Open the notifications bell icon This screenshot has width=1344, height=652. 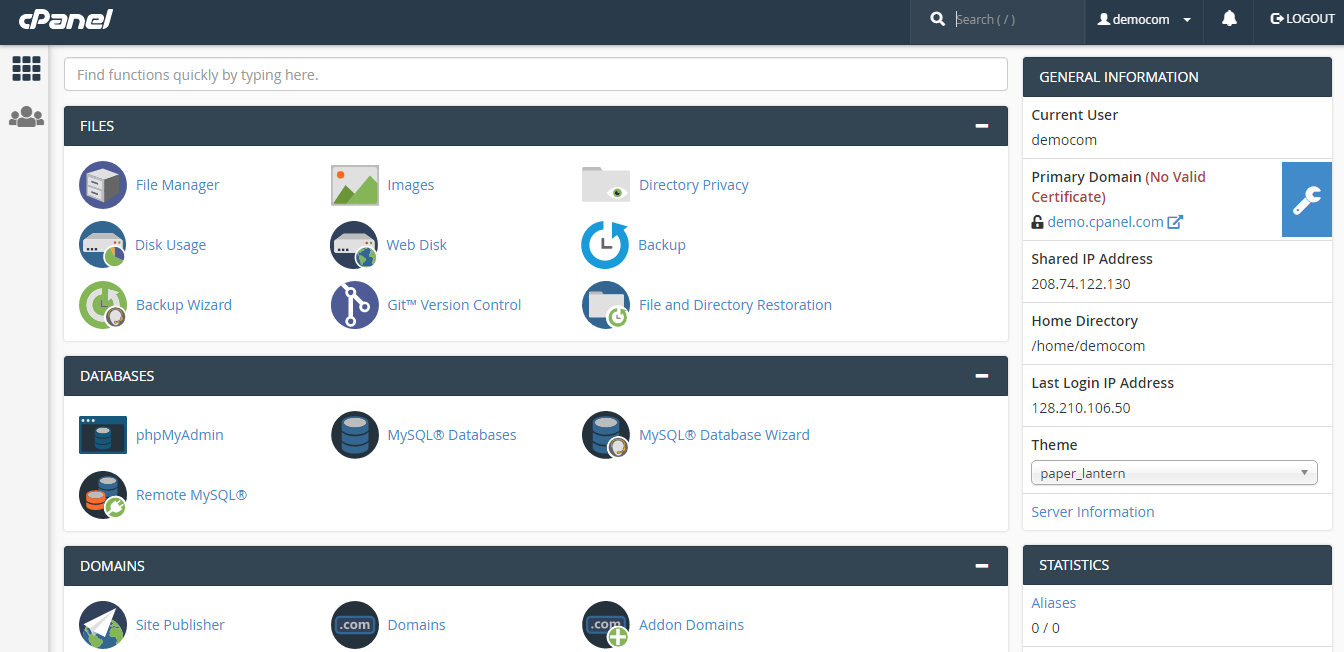point(1228,19)
